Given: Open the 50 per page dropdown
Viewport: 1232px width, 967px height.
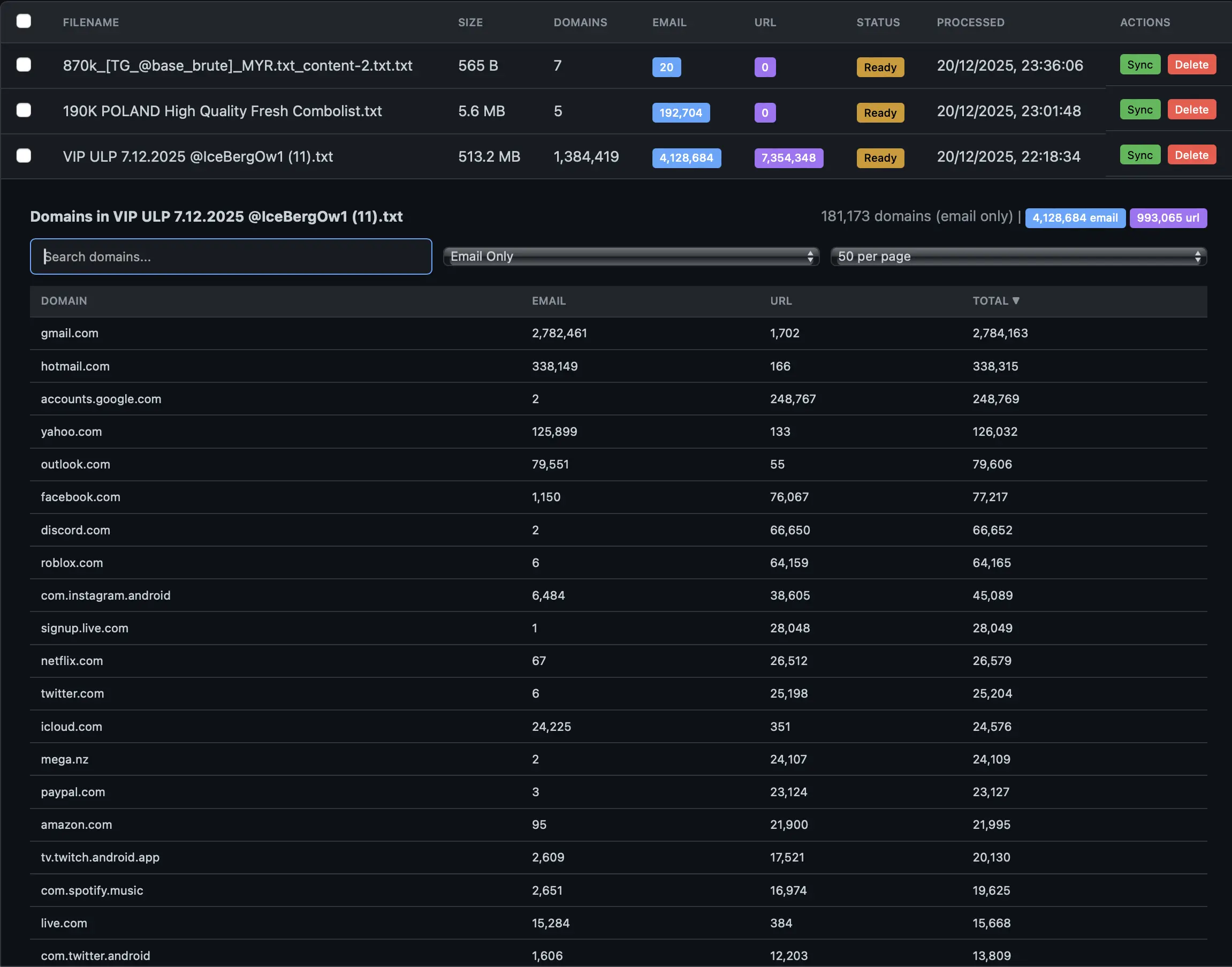Looking at the screenshot, I should (1018, 256).
